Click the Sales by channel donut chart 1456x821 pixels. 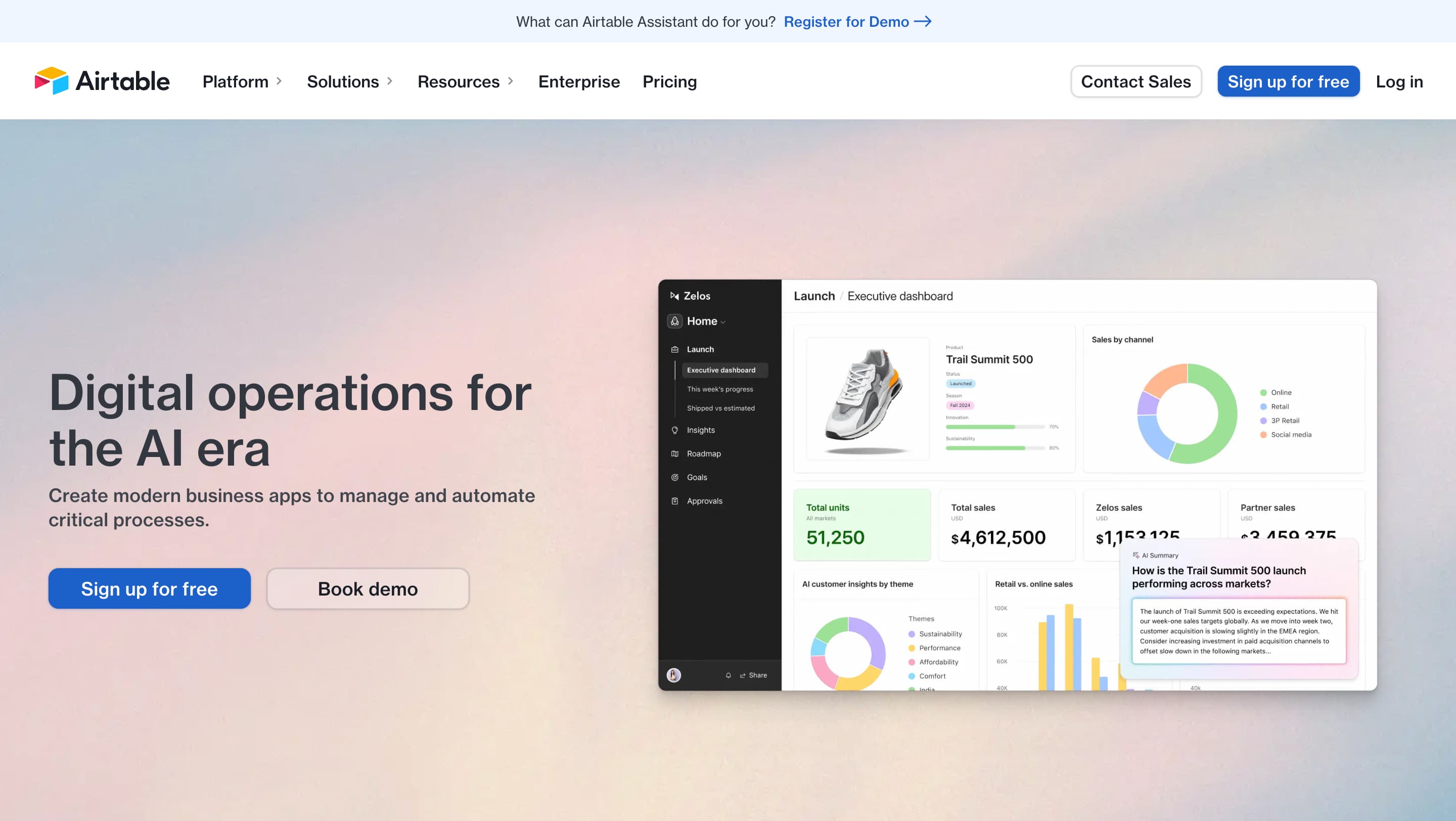point(1187,414)
